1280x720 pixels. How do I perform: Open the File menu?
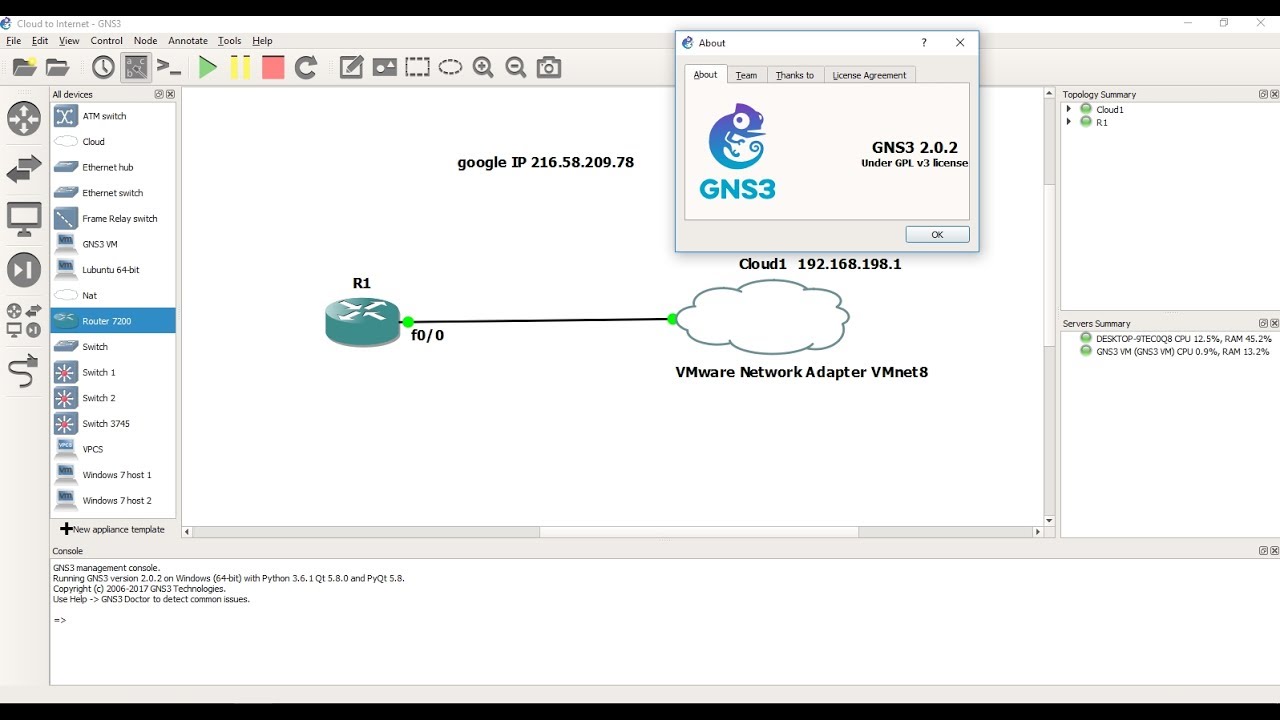coord(14,41)
